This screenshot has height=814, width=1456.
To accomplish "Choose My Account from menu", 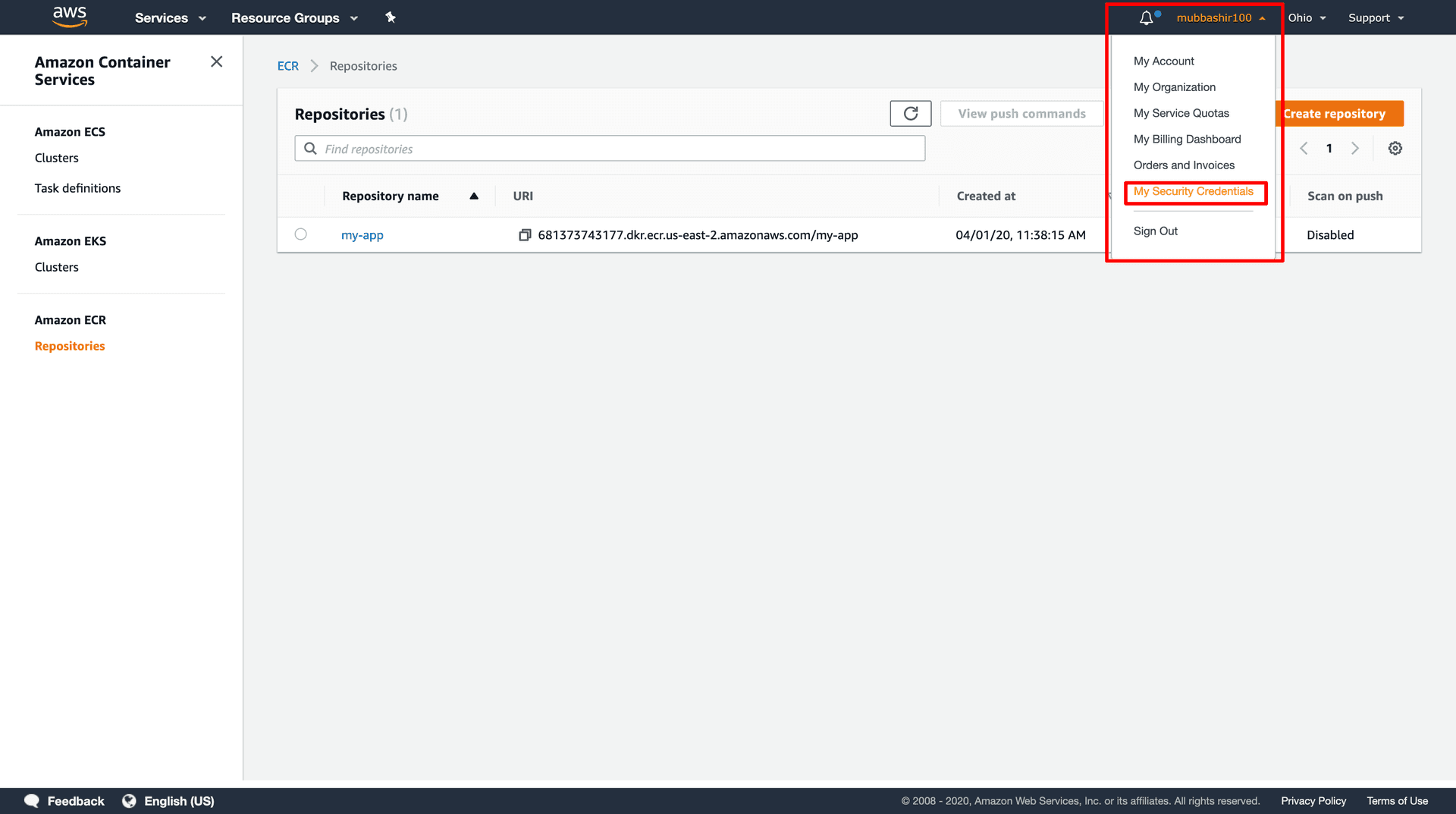I will click(1163, 61).
